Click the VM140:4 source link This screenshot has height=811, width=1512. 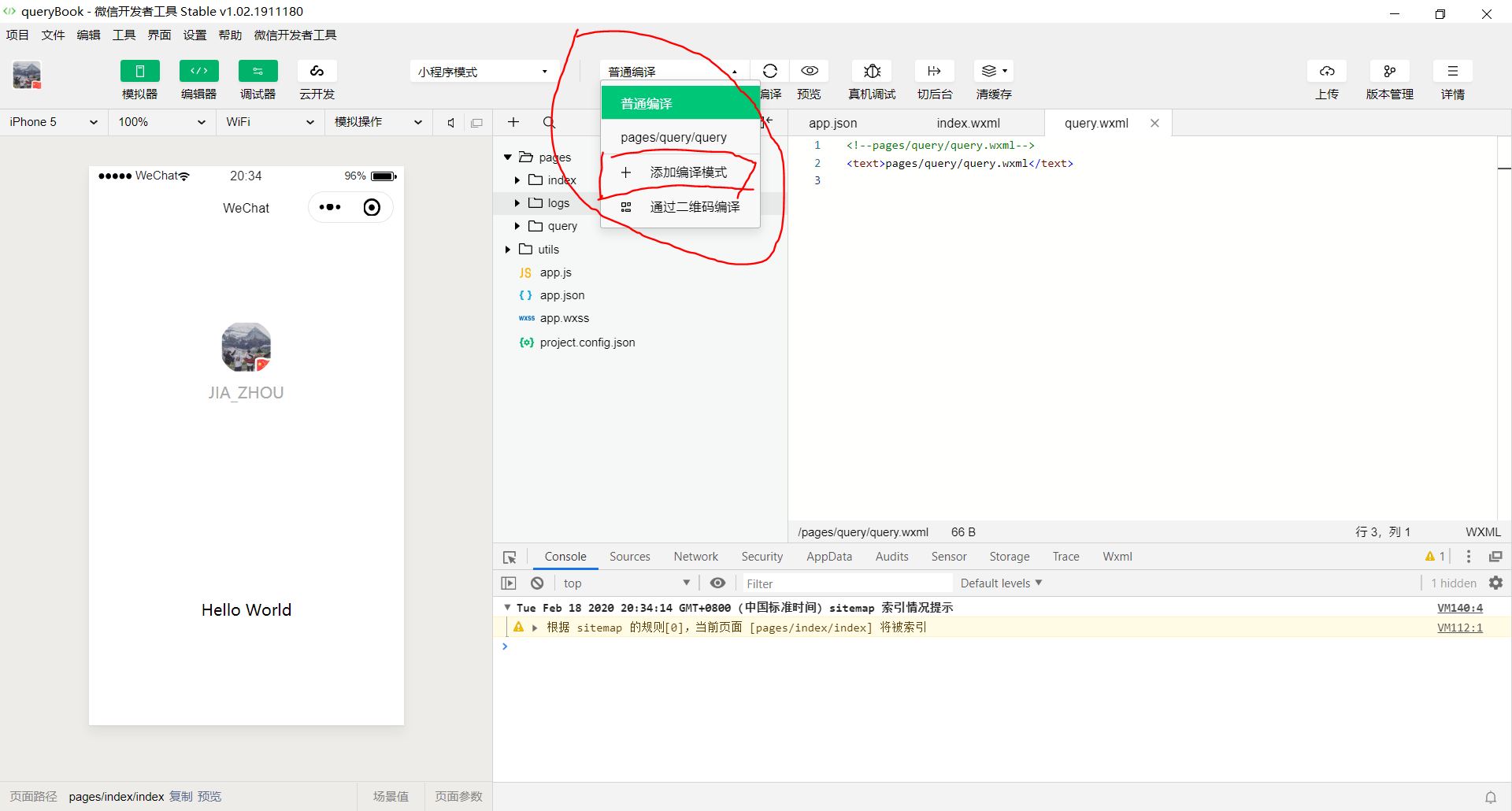coord(1460,608)
